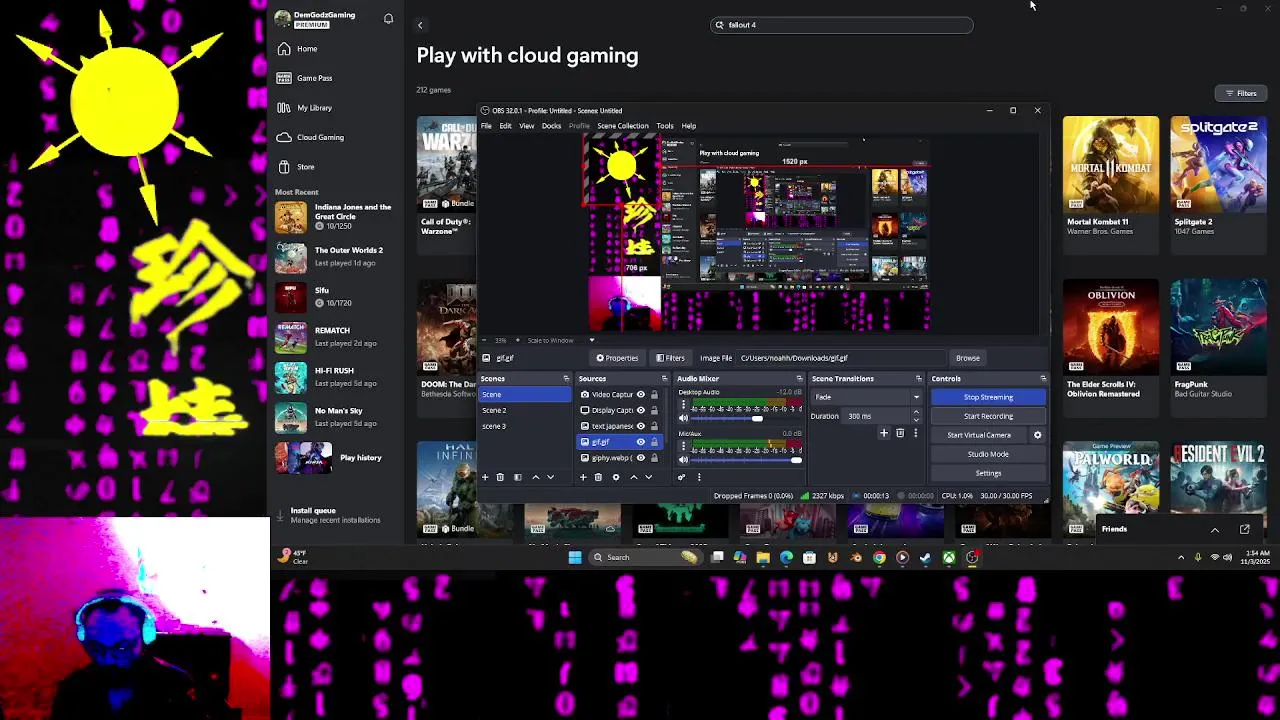The image size is (1280, 720).
Task: Expand the Friends panel chevron
Action: 1215,530
